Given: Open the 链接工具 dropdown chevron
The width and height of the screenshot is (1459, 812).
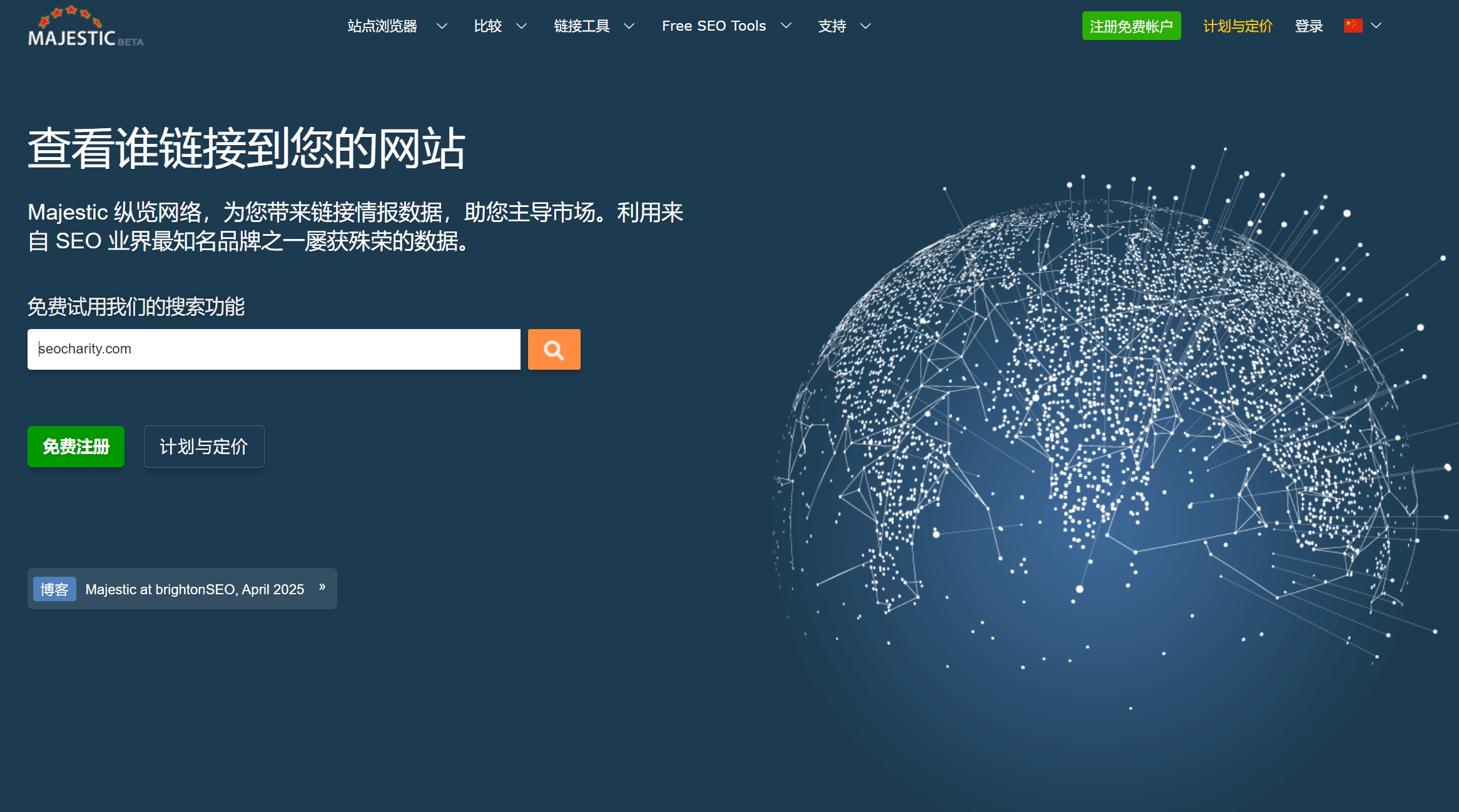Looking at the screenshot, I should coord(629,26).
